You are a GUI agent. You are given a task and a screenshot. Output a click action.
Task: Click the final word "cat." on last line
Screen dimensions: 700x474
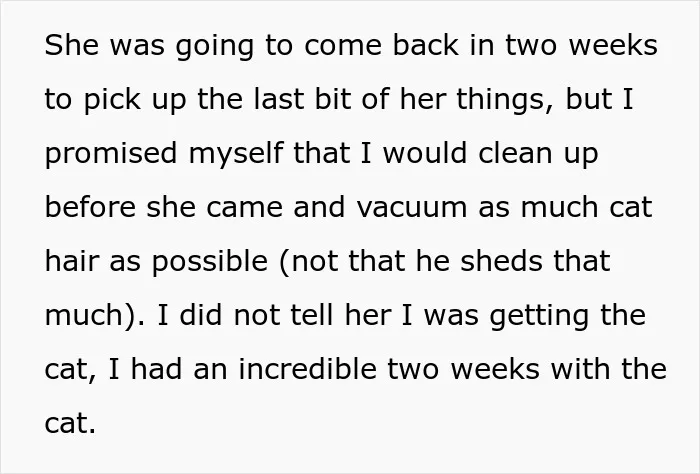point(70,423)
